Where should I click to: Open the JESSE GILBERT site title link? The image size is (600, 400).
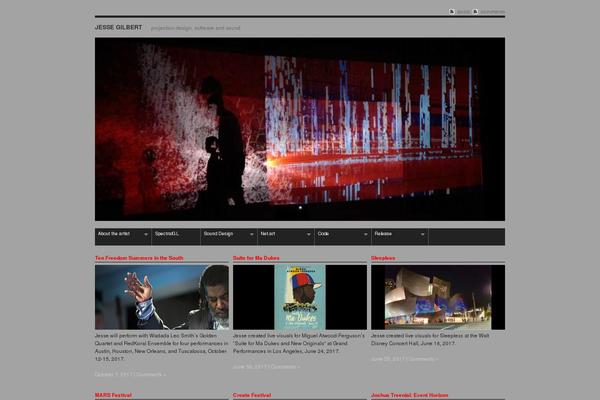(x=118, y=28)
